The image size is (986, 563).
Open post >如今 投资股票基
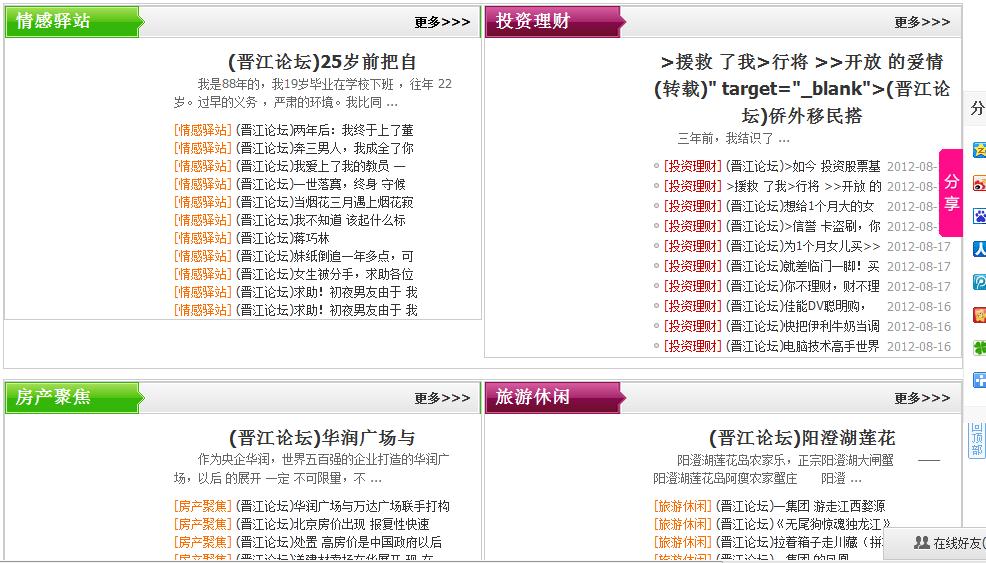pyautogui.click(x=803, y=166)
